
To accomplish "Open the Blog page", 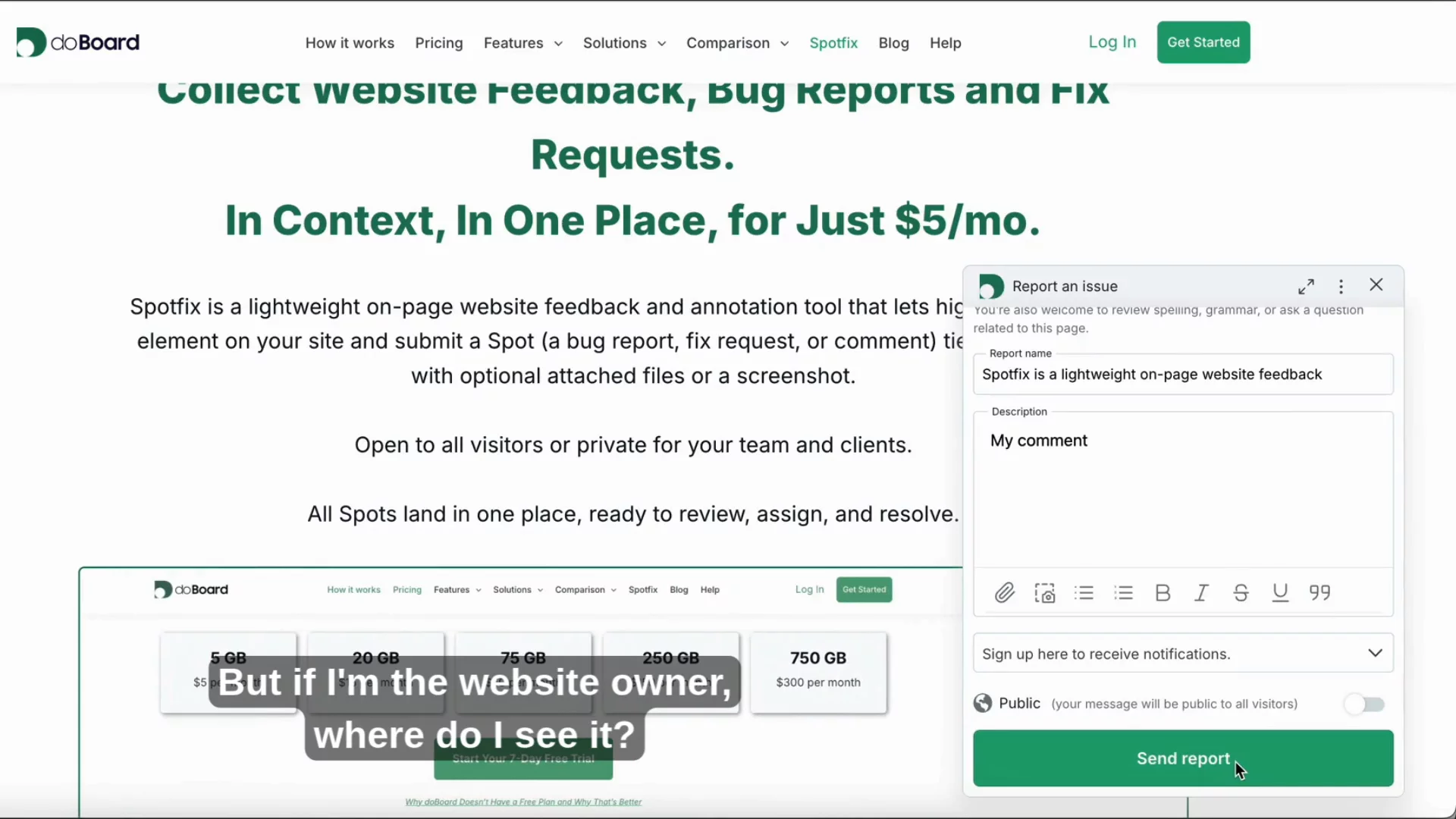I will (893, 43).
